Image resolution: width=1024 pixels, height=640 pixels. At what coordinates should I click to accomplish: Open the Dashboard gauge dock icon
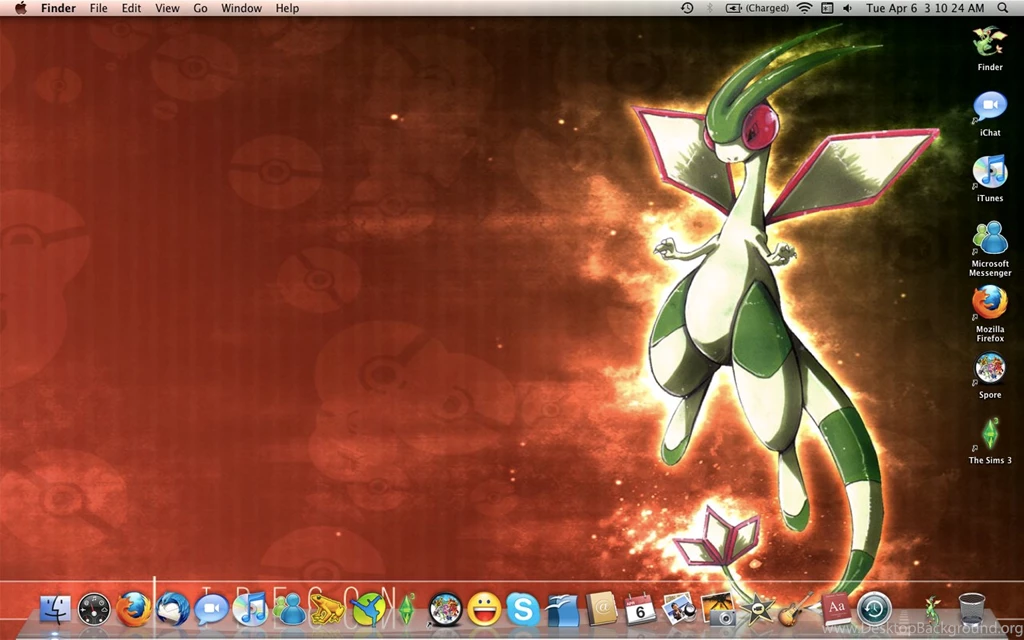tap(94, 607)
